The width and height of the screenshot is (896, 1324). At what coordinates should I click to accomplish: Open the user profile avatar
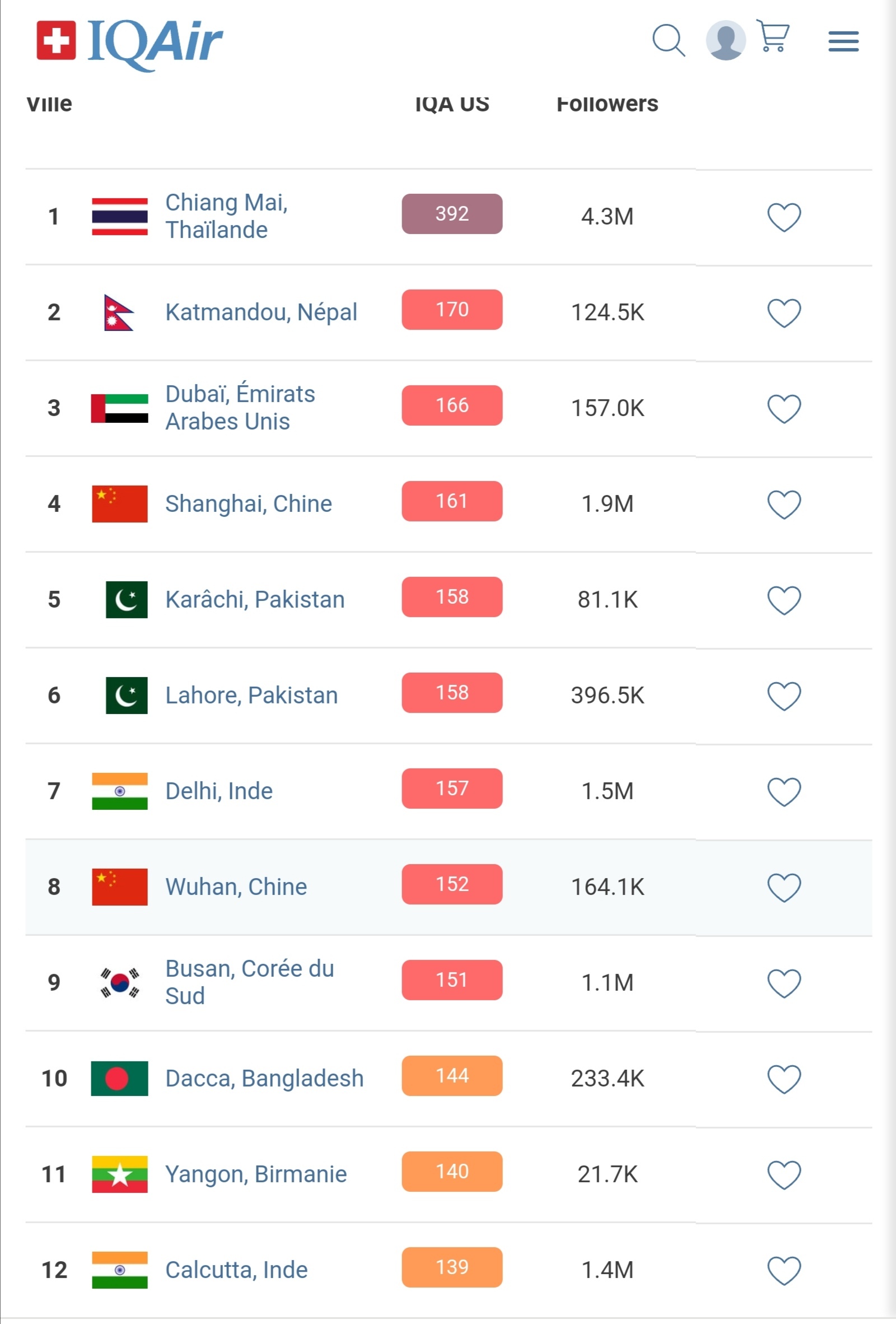tap(725, 40)
